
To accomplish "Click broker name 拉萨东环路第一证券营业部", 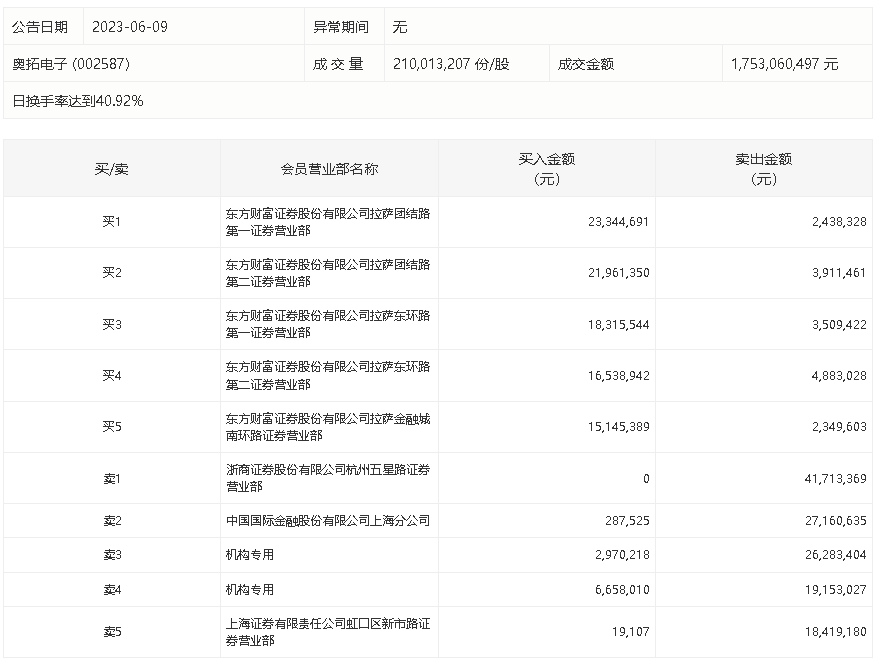I will [328, 324].
